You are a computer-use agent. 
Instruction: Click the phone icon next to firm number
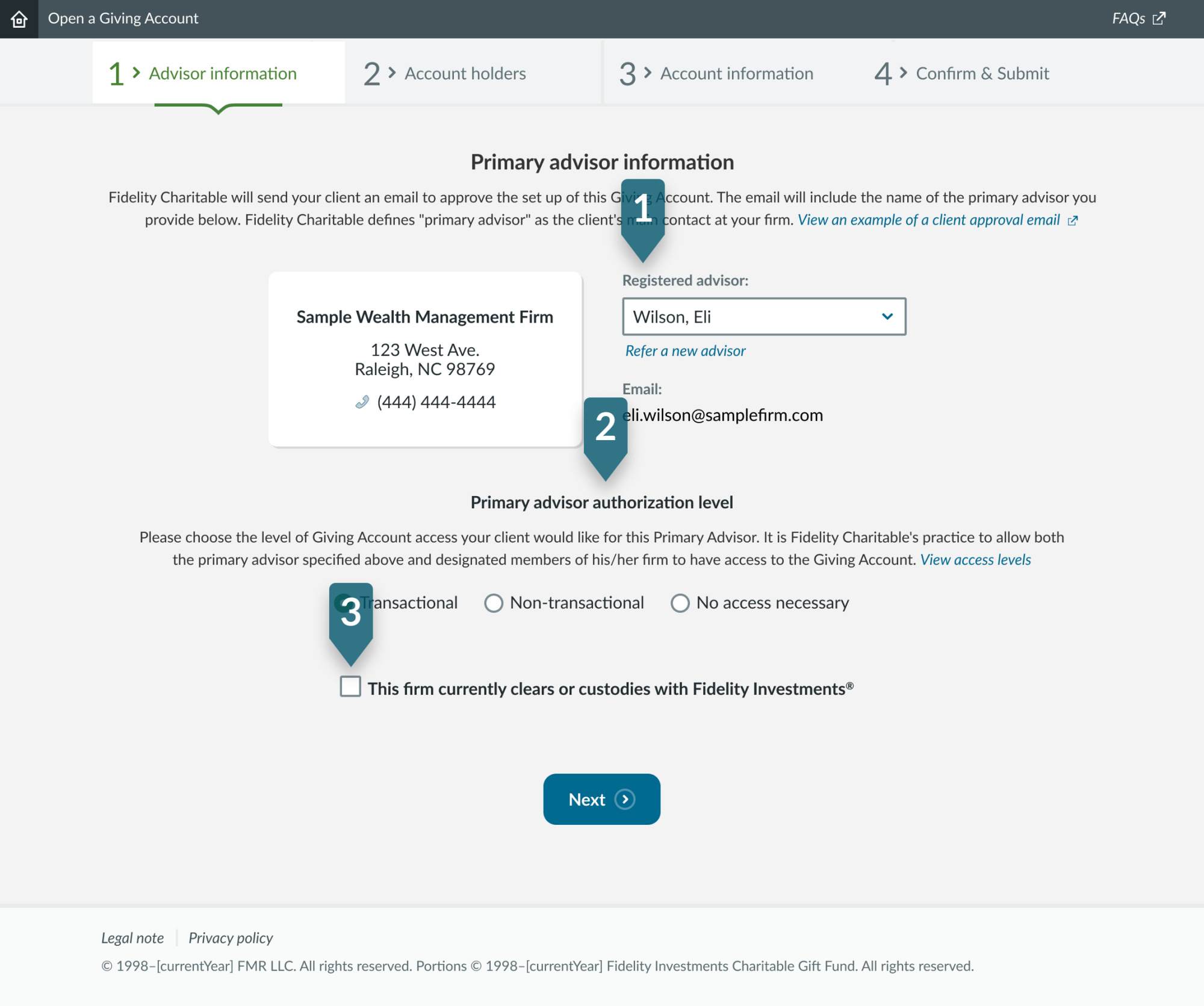[362, 402]
